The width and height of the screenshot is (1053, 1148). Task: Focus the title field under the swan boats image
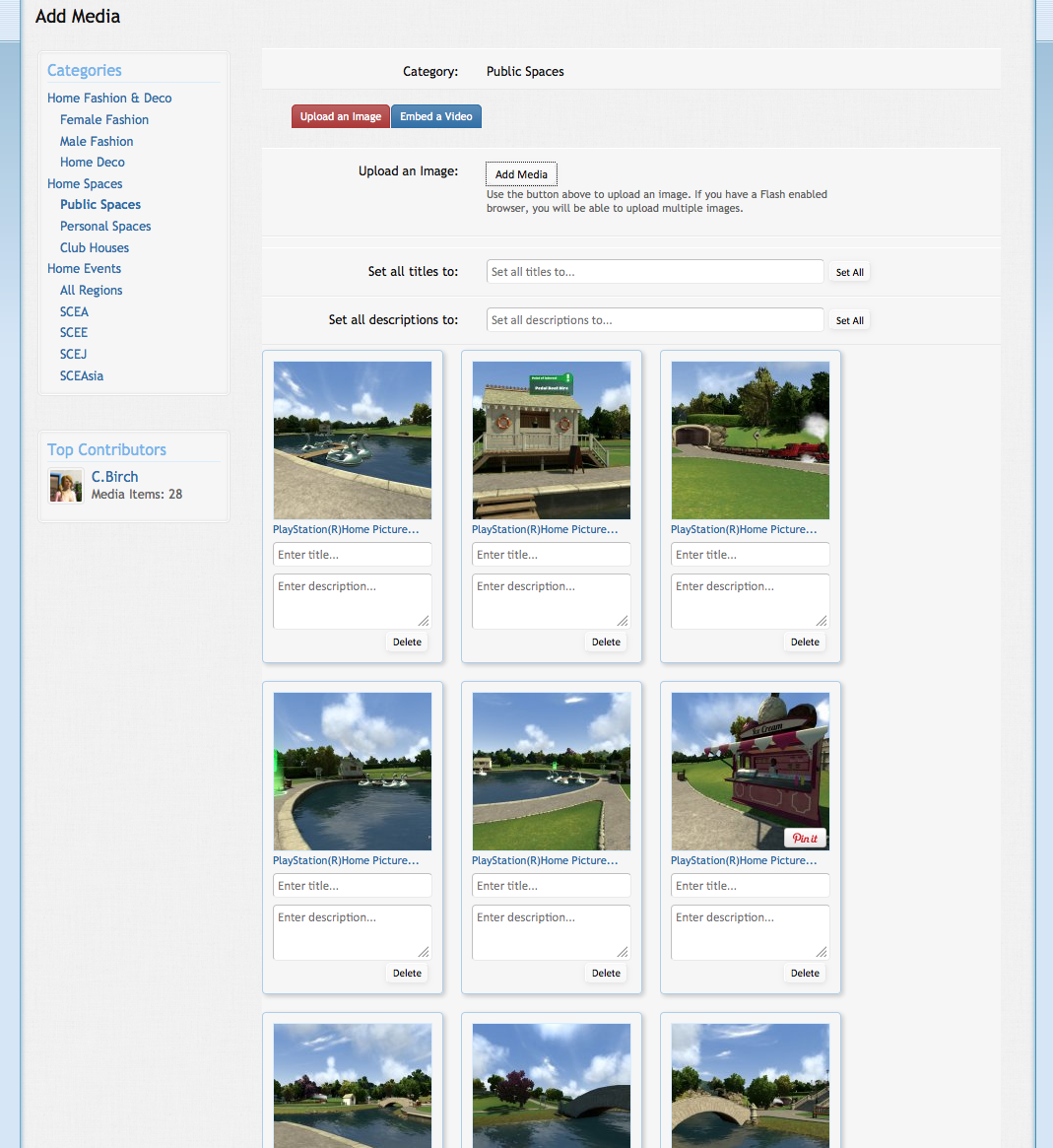click(353, 554)
